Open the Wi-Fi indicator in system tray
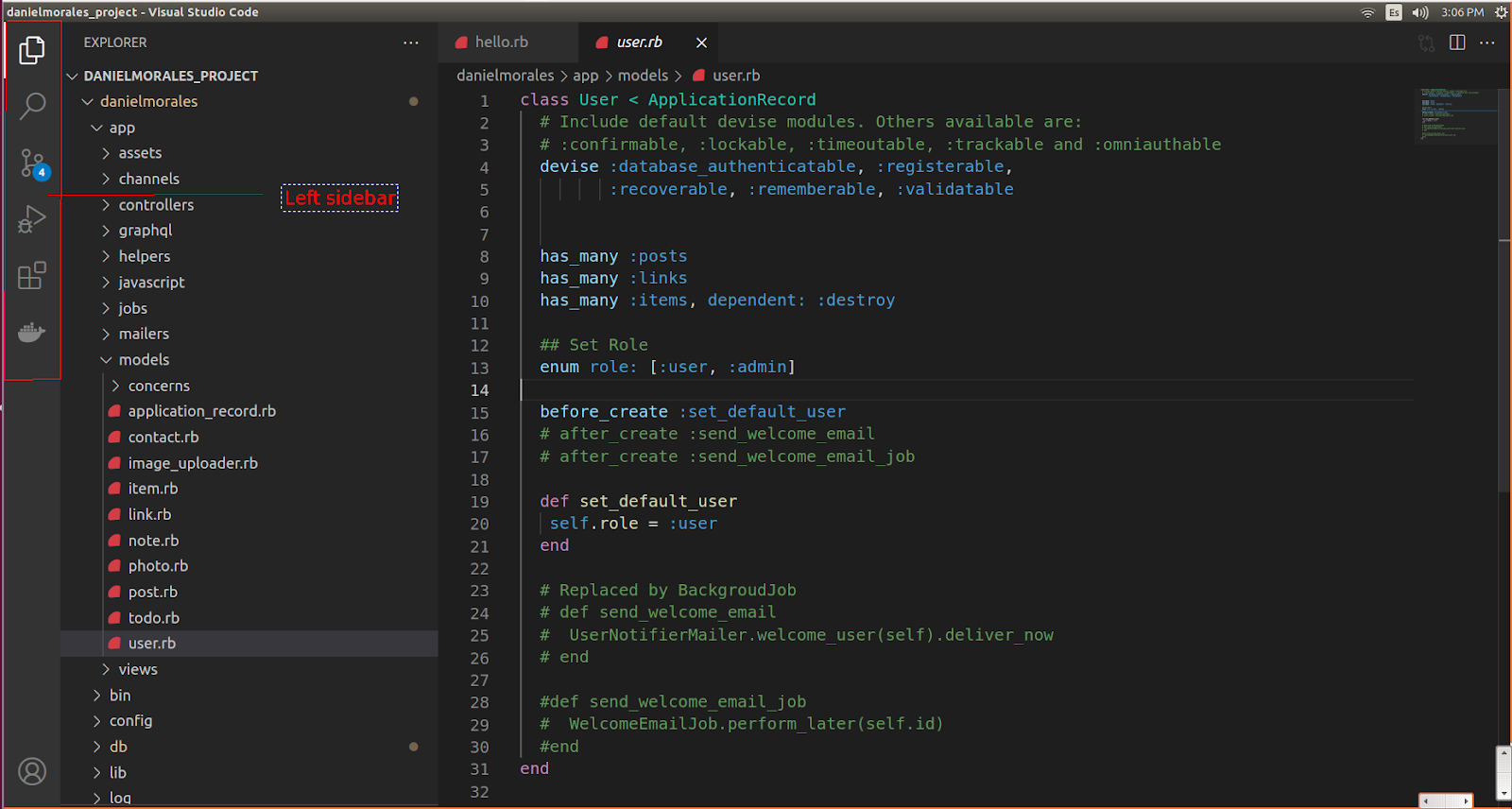 click(1367, 12)
